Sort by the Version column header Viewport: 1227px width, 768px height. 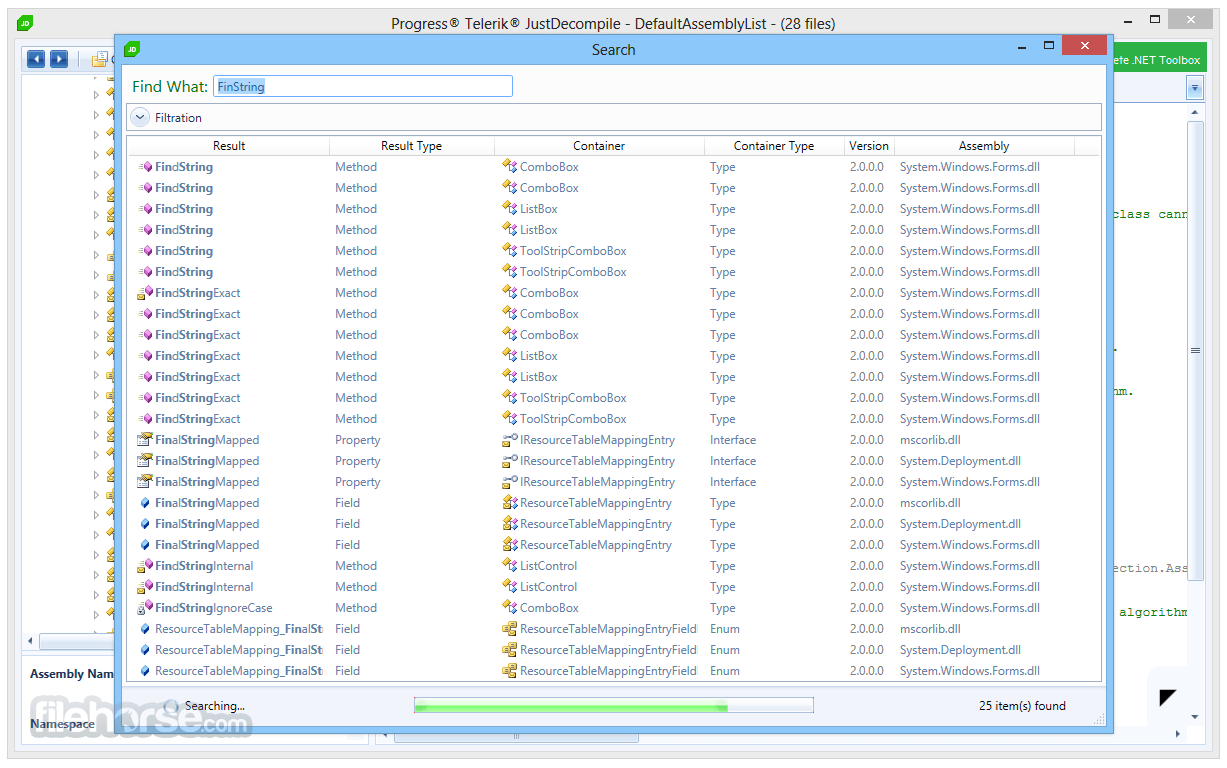pyautogui.click(x=869, y=146)
